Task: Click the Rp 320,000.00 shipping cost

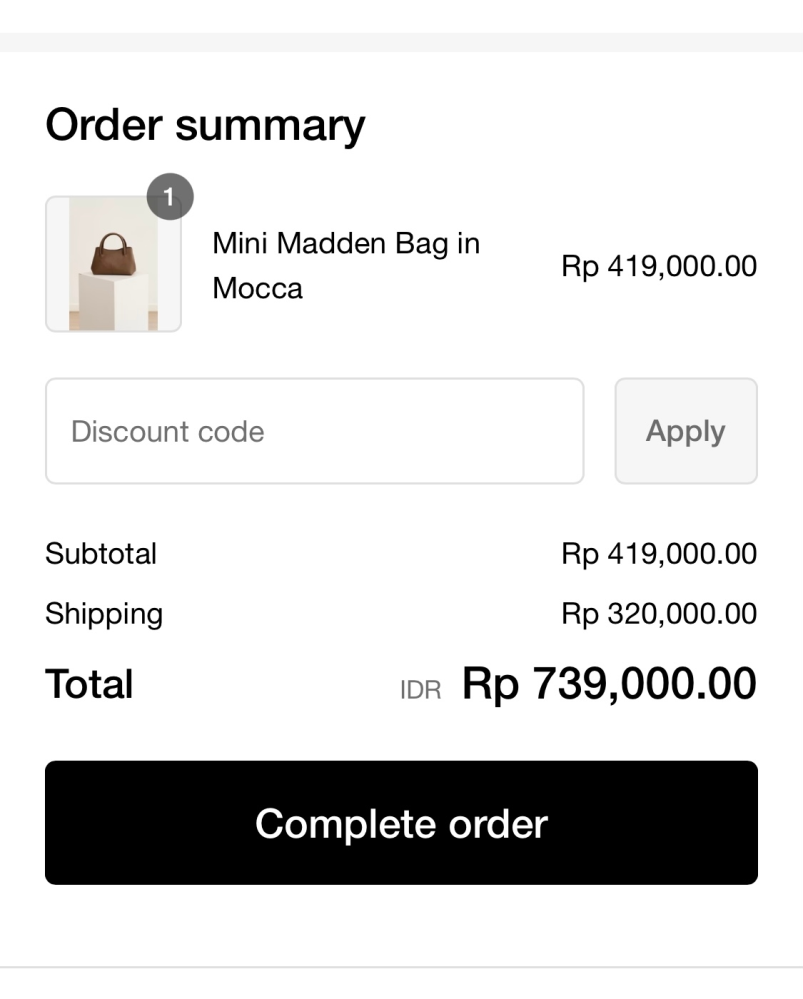Action: (658, 613)
